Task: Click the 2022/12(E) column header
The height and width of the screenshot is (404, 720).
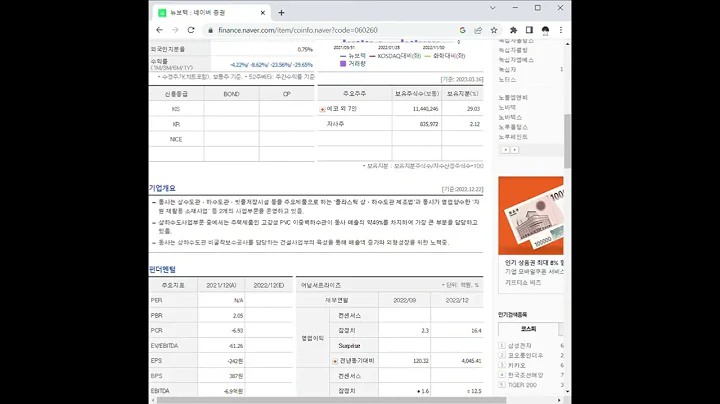Action: [269, 285]
